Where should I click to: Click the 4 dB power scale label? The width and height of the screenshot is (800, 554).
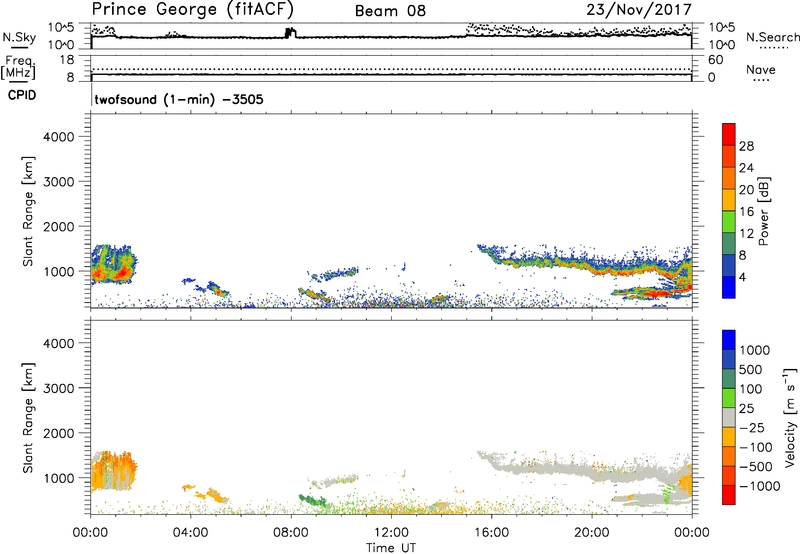pos(743,277)
